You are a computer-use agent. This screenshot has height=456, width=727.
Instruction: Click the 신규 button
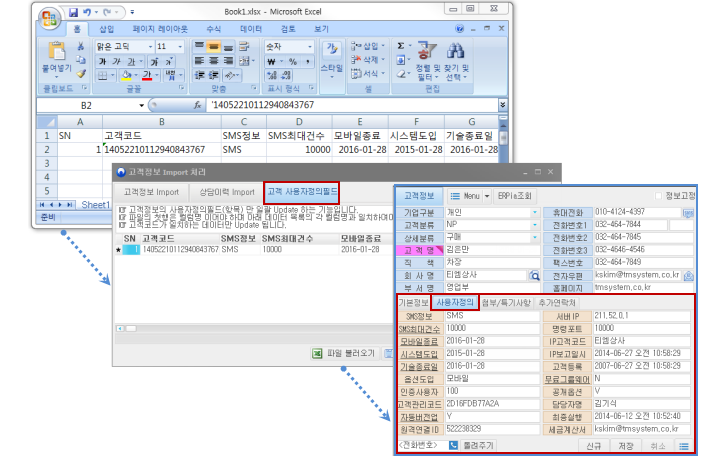[x=594, y=446]
